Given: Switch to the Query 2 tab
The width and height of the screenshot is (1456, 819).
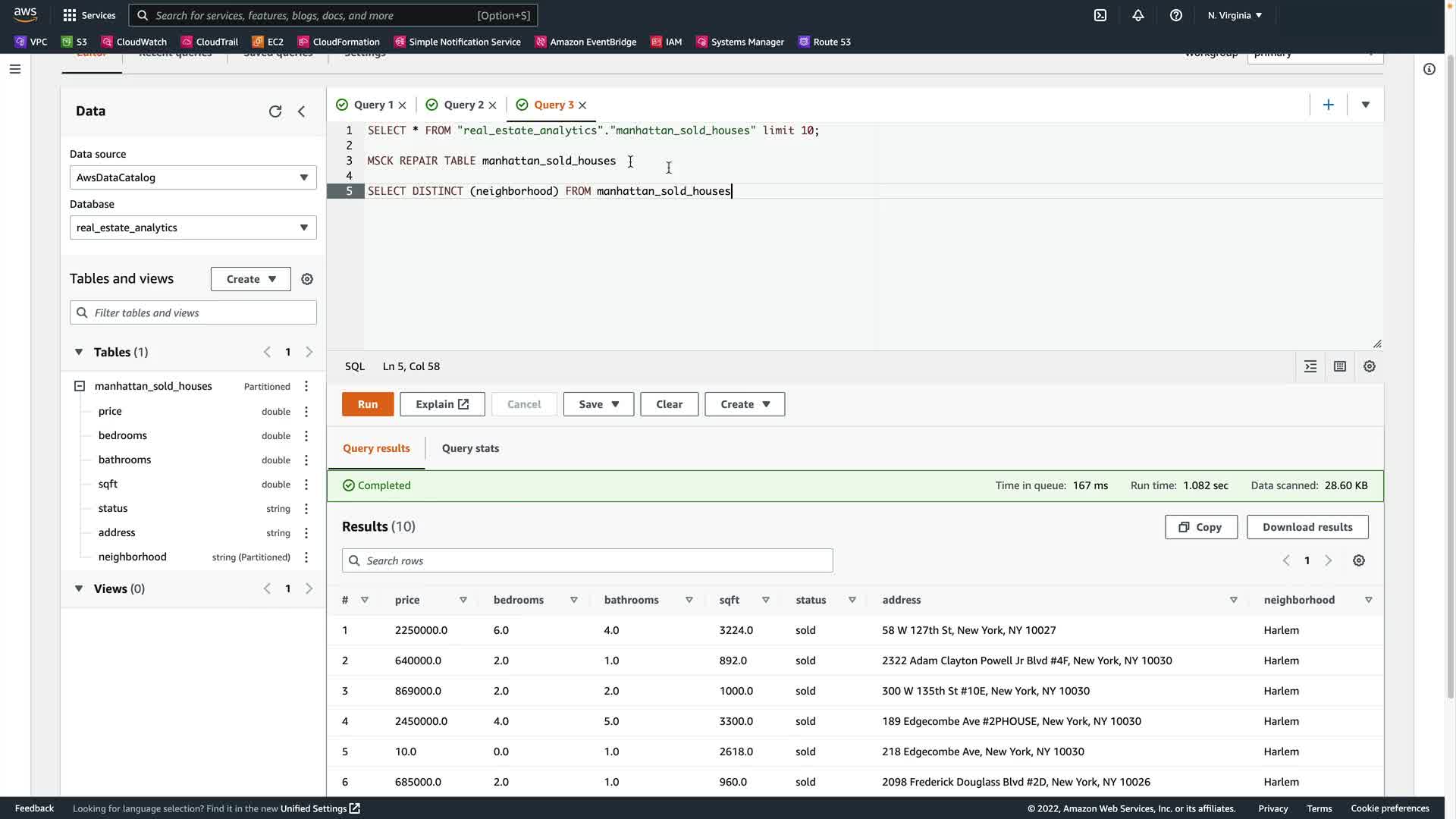Looking at the screenshot, I should tap(463, 105).
